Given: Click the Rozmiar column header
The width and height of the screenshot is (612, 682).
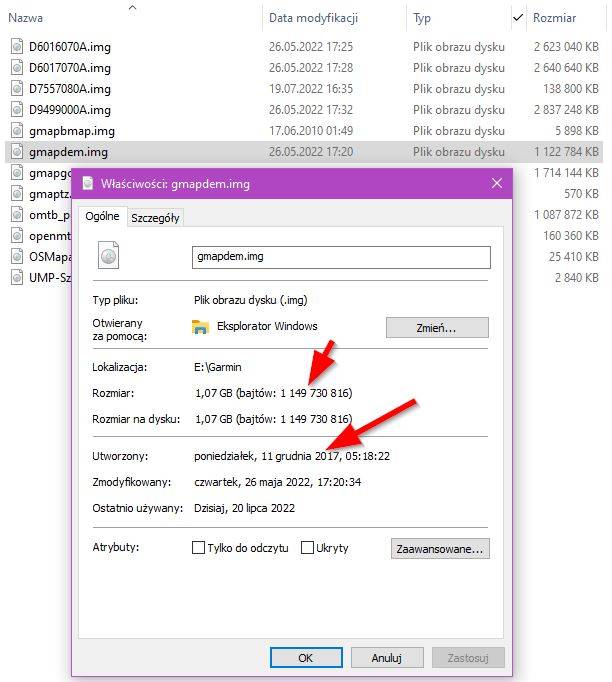Looking at the screenshot, I should (554, 18).
